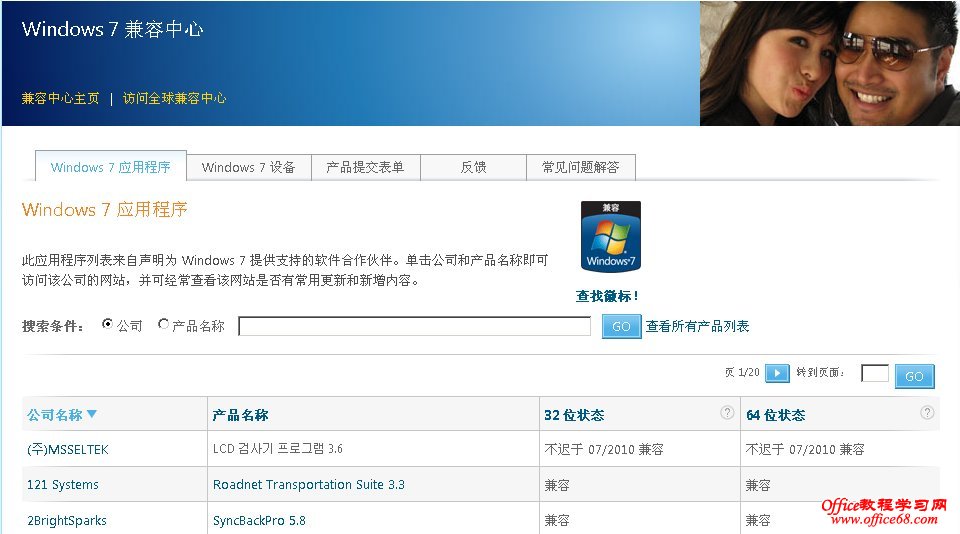Open the 反馈 tab
Screen dimensions: 960x534
point(473,167)
